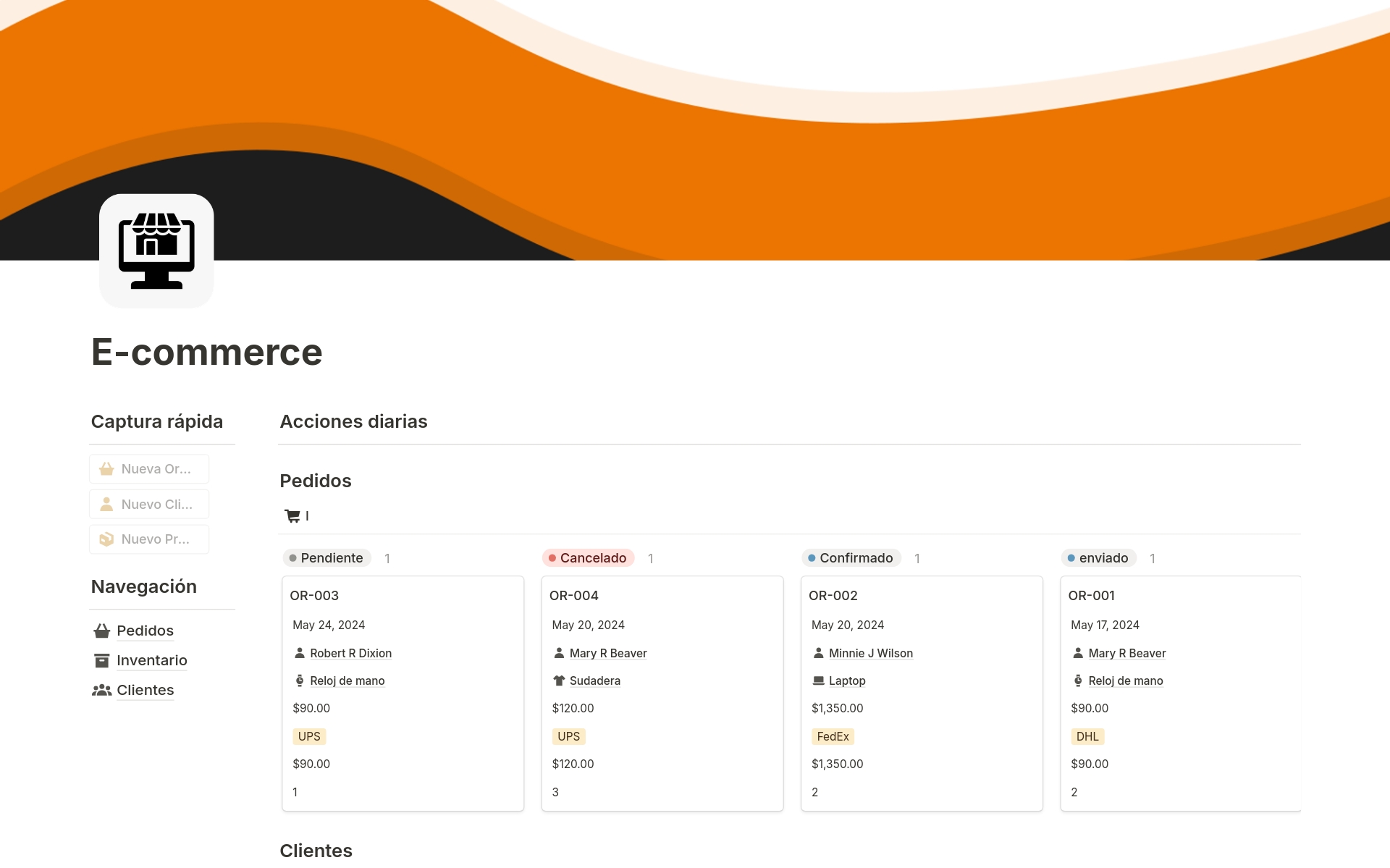Click the shopping cart view tab icon
Image resolution: width=1390 pixels, height=868 pixels.
(x=292, y=516)
